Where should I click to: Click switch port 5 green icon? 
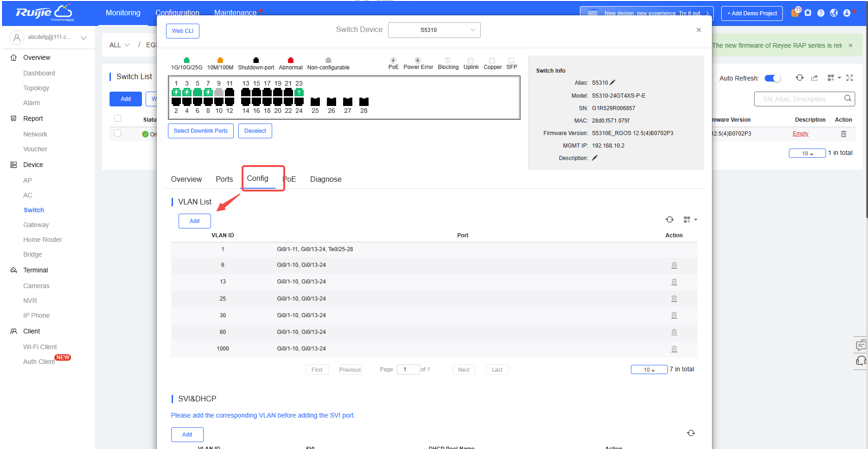(x=197, y=92)
